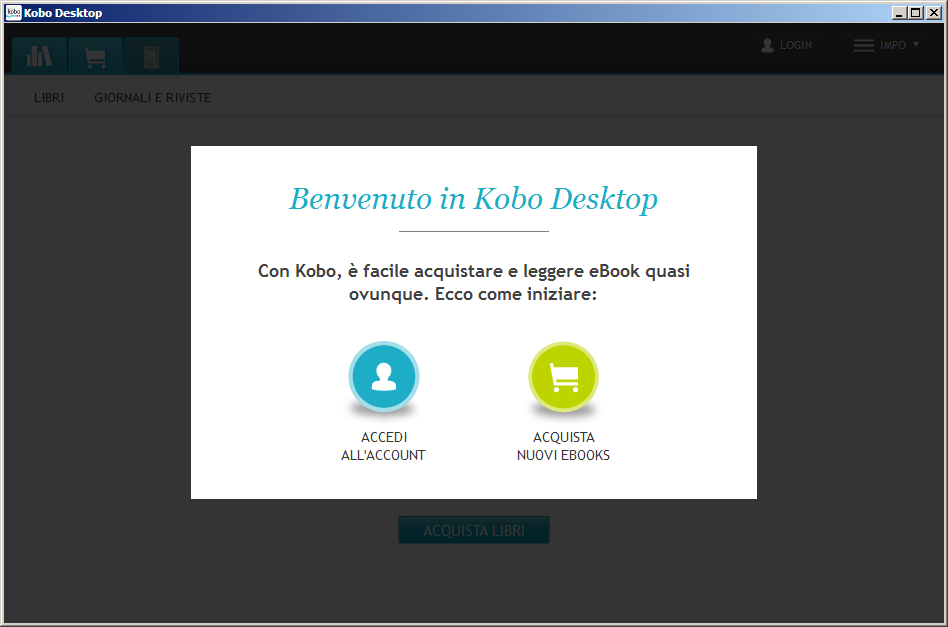
Task: Open the eReader device tab icon
Action: [151, 56]
